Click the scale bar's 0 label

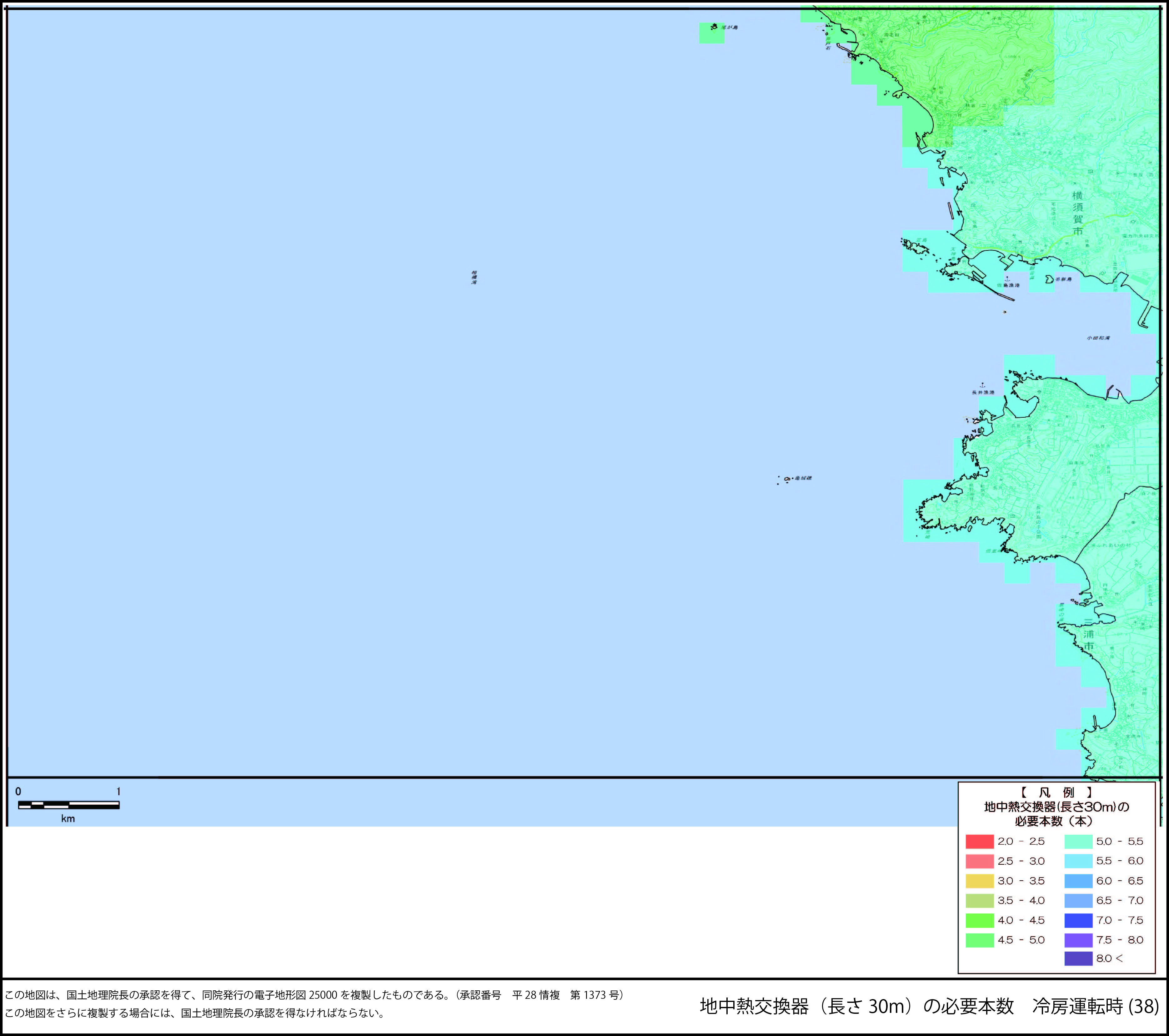click(x=18, y=792)
